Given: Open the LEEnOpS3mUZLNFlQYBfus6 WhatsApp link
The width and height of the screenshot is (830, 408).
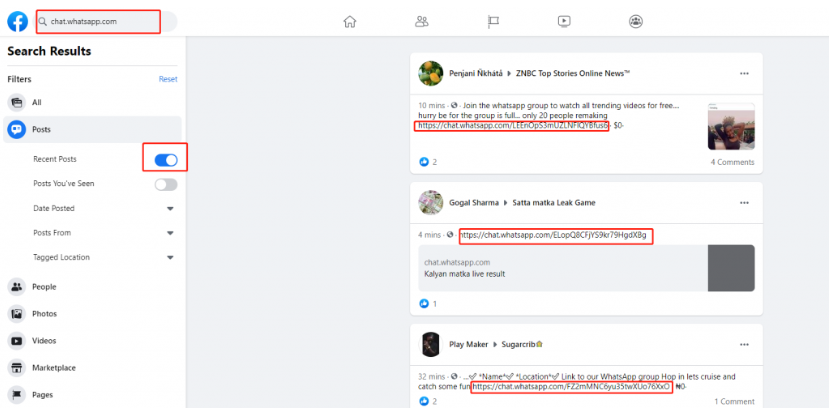Looking at the screenshot, I should coord(513,126).
